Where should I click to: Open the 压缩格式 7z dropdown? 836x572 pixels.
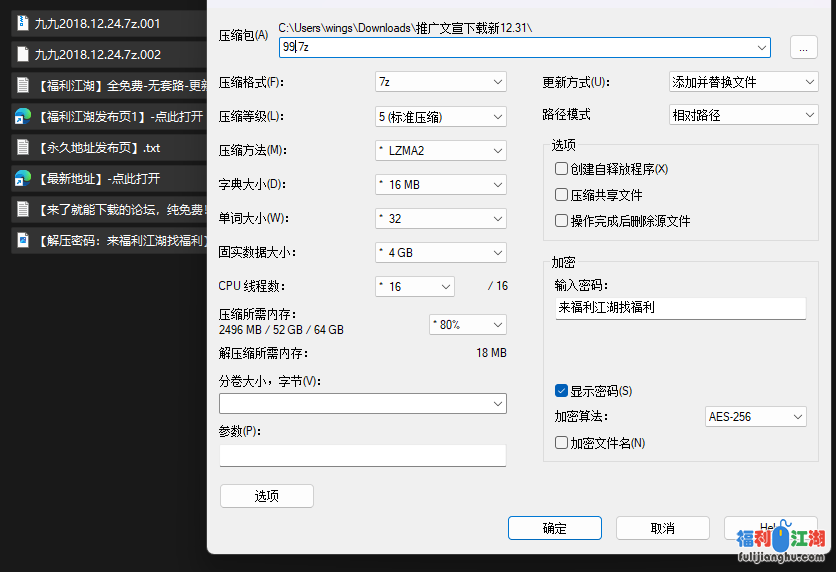pyautogui.click(x=440, y=82)
